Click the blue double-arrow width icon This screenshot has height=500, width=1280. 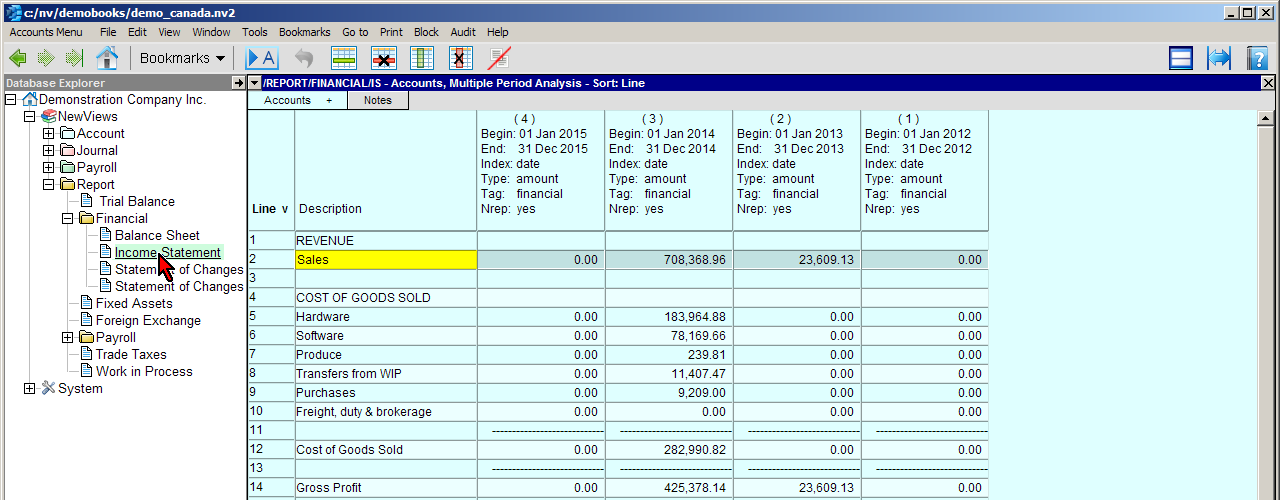tap(1219, 58)
